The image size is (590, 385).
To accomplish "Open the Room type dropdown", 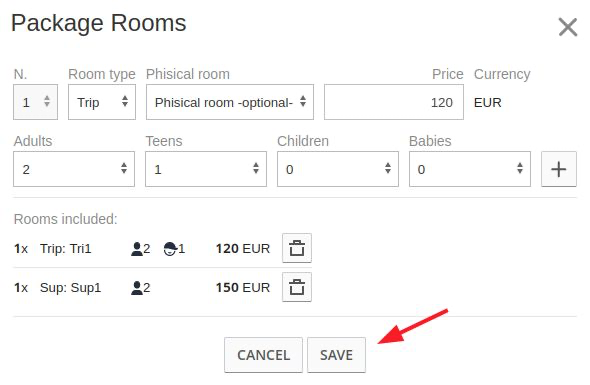I will point(102,102).
